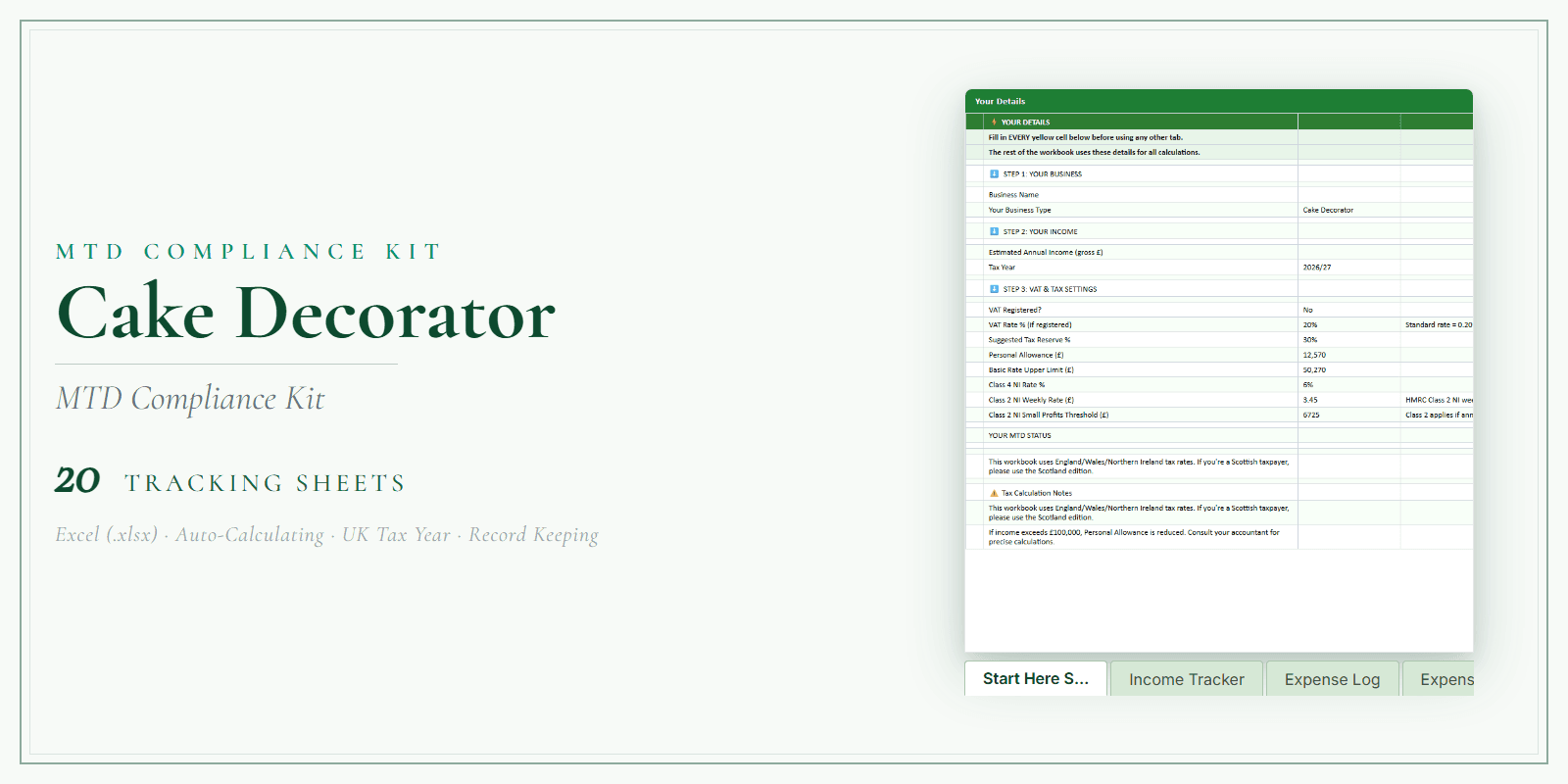Select the Class 2 NI Weekly Rate 3.45 cell
Screen dimensions: 1568x784
pyautogui.click(x=1348, y=401)
